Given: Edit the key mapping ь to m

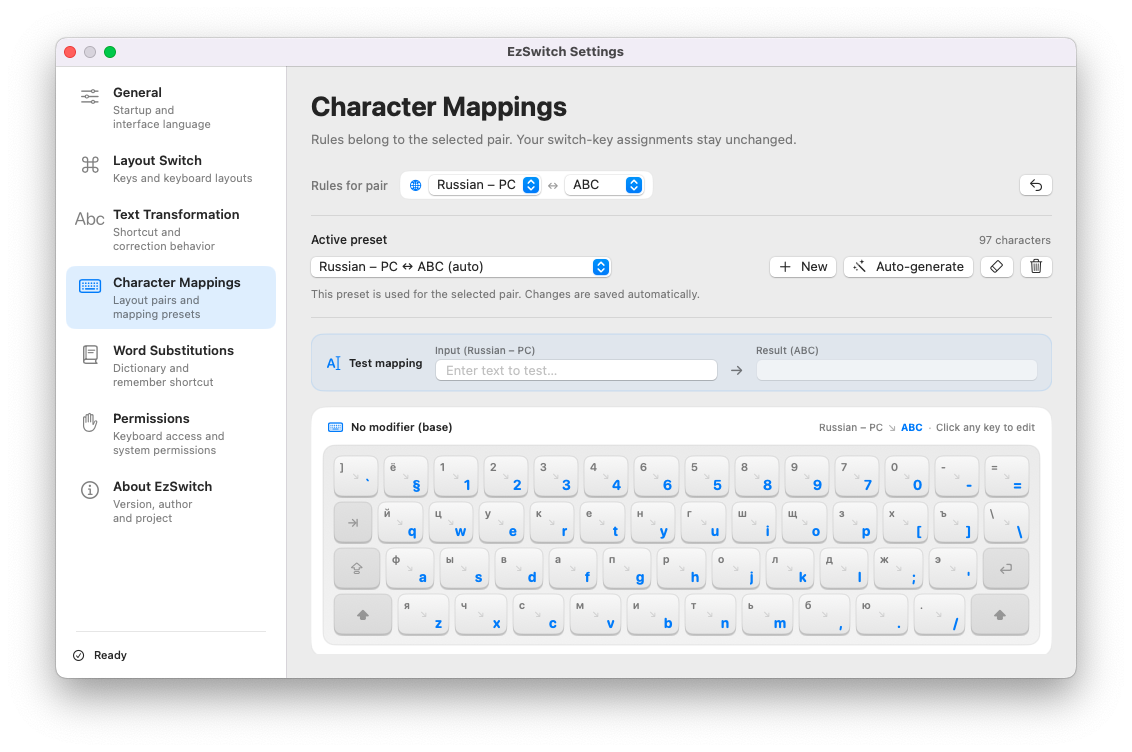Looking at the screenshot, I should click(x=767, y=615).
